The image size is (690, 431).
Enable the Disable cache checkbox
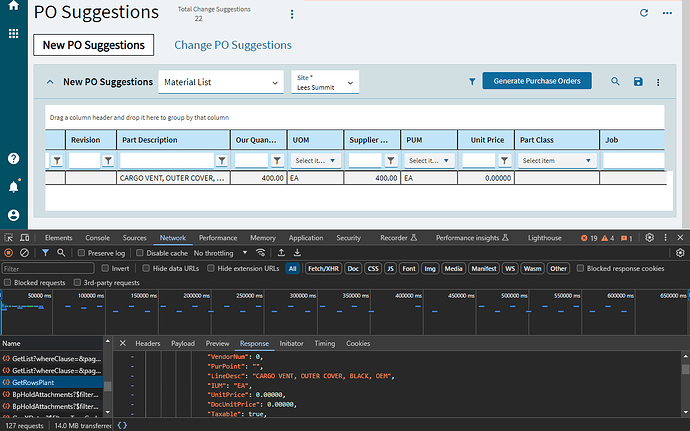point(139,253)
